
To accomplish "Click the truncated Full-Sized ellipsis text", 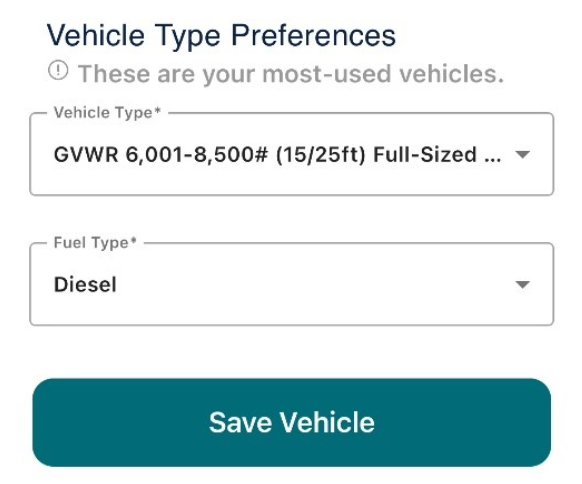I will pyautogui.click(x=437, y=154).
